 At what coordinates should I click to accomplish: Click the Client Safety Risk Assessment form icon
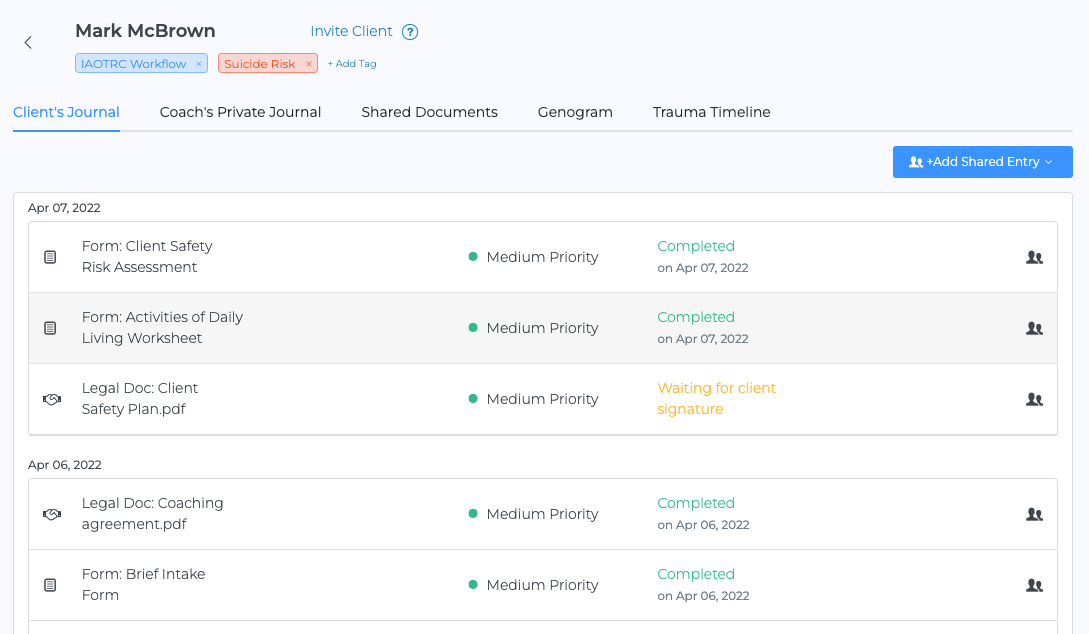(x=50, y=257)
